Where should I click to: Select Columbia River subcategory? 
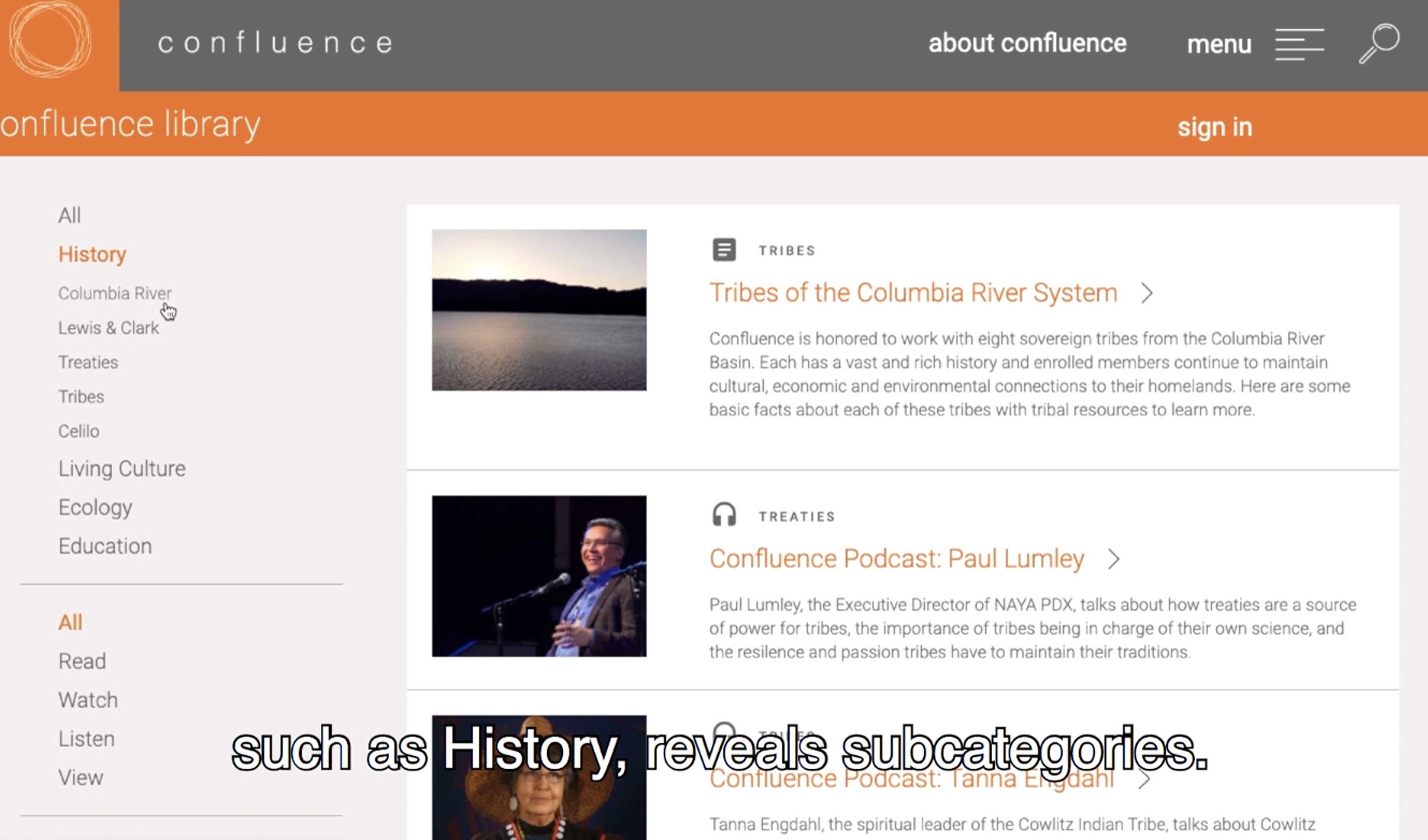(x=115, y=293)
